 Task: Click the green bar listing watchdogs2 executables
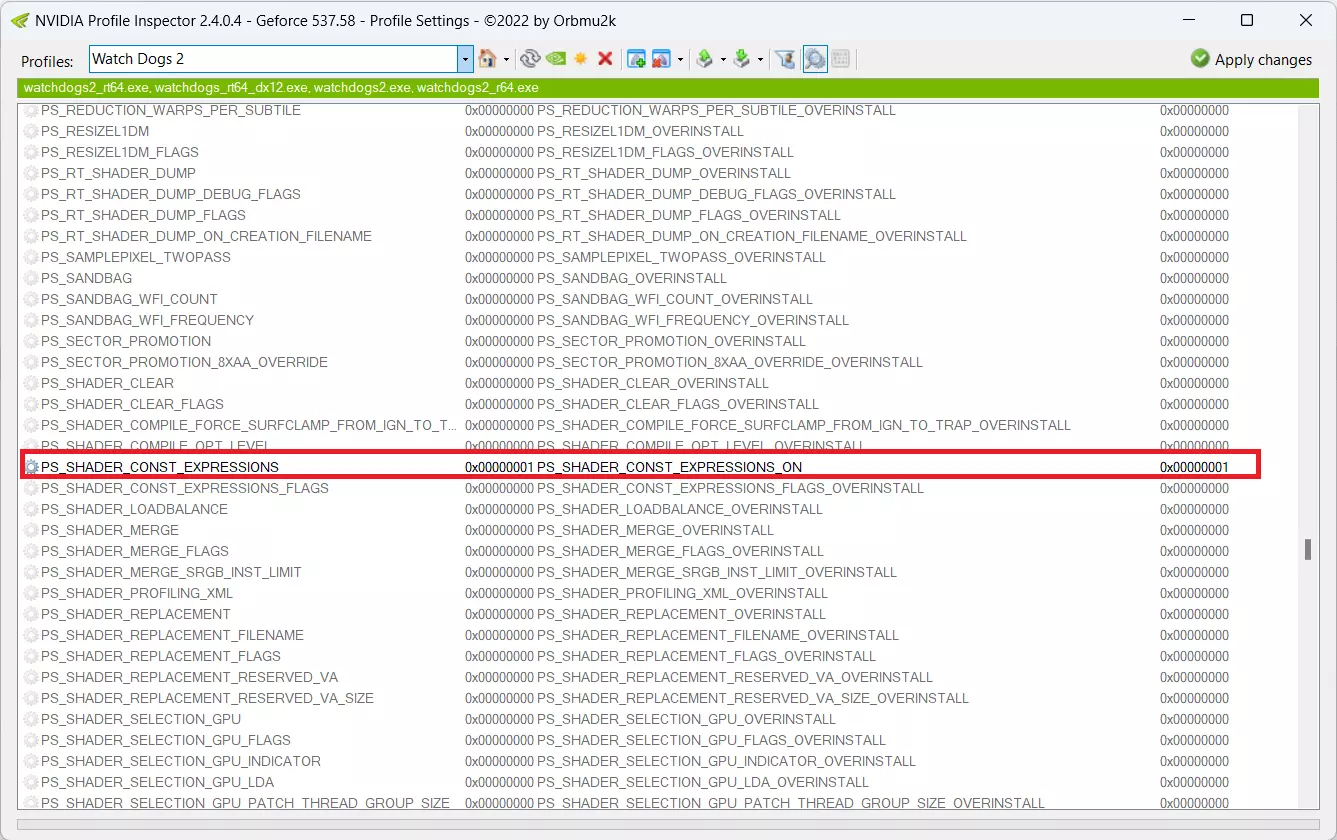(x=668, y=88)
